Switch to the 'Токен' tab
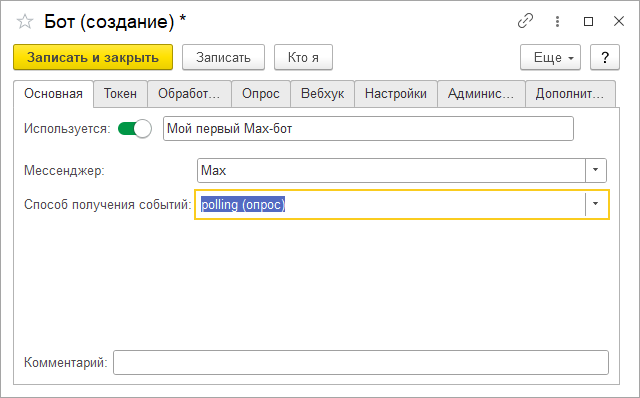The height and width of the screenshot is (398, 640). (x=120, y=94)
